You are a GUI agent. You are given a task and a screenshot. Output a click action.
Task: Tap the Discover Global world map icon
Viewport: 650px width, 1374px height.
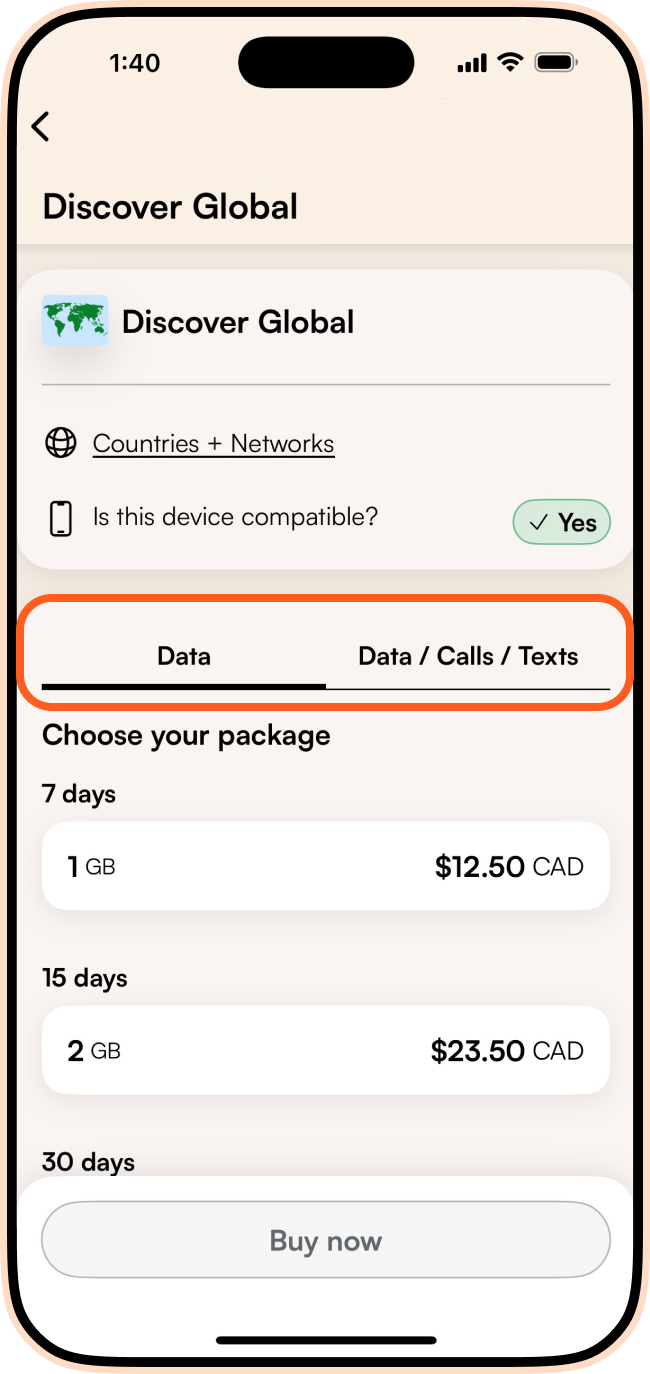(74, 321)
